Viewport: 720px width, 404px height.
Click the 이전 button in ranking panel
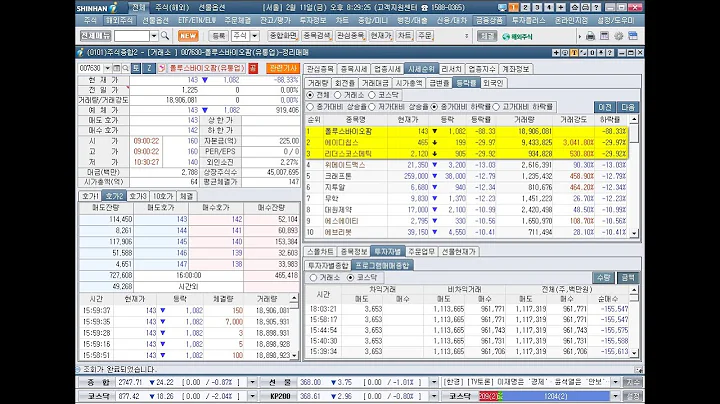[x=605, y=107]
